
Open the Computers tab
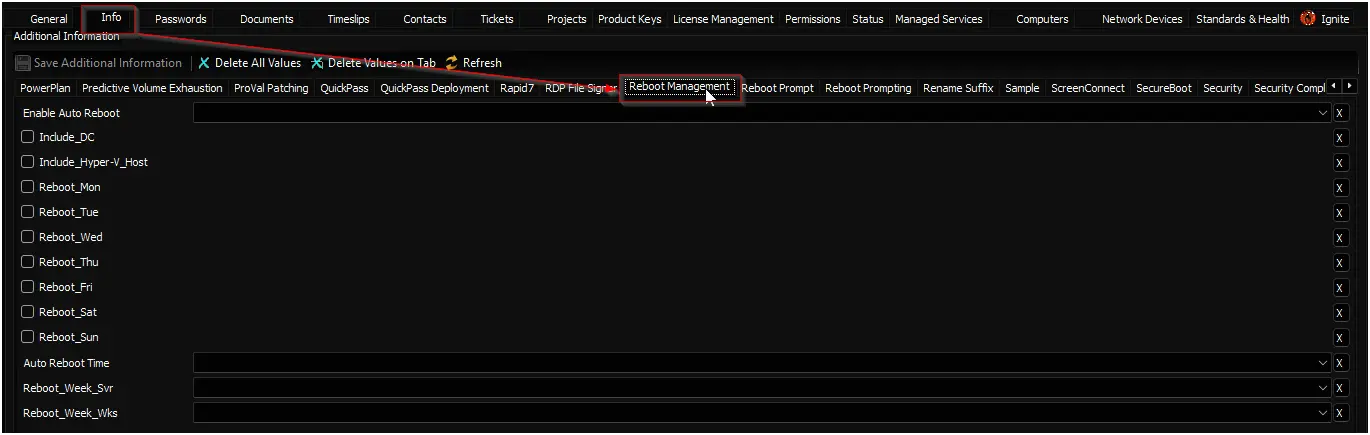[1042, 19]
